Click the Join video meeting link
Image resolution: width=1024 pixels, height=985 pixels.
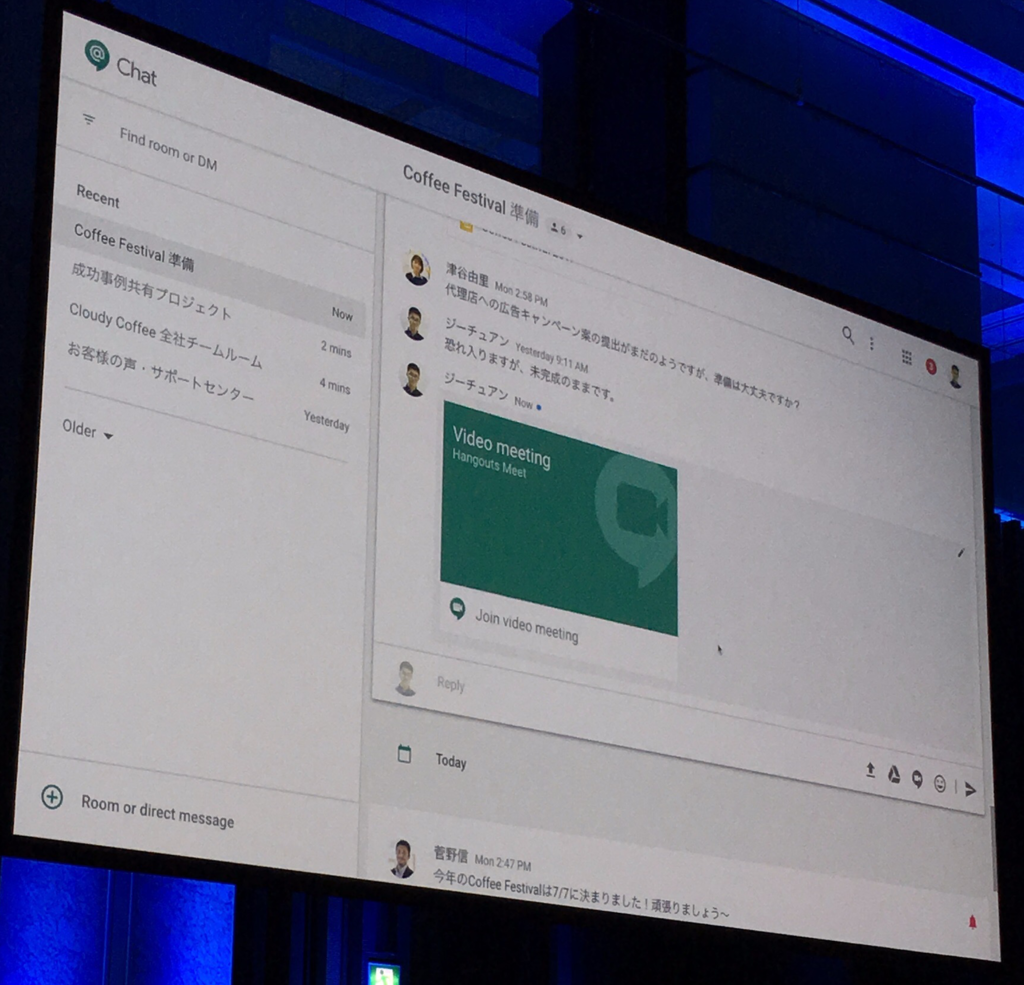click(x=526, y=626)
